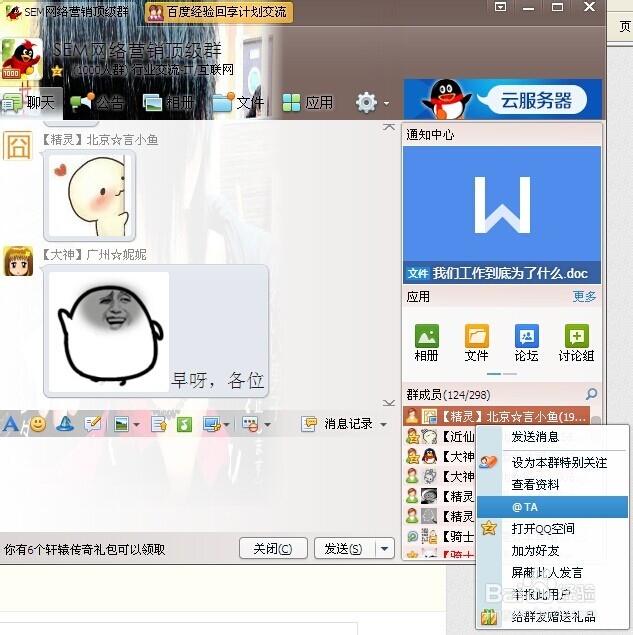Choose 加为好友 from context menu

553,550
